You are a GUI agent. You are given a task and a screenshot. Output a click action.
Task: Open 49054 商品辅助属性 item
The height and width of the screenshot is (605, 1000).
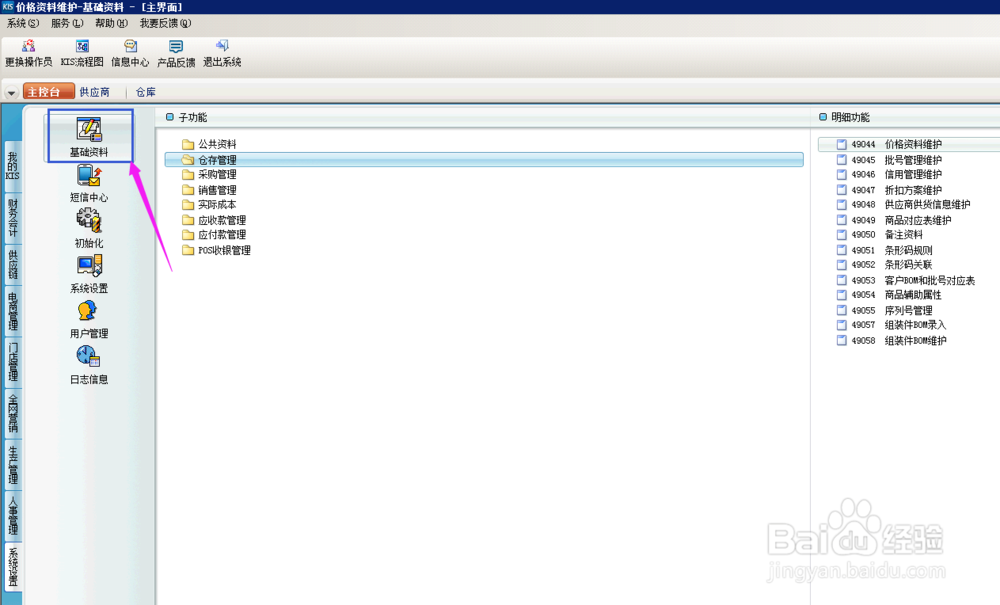(890, 295)
